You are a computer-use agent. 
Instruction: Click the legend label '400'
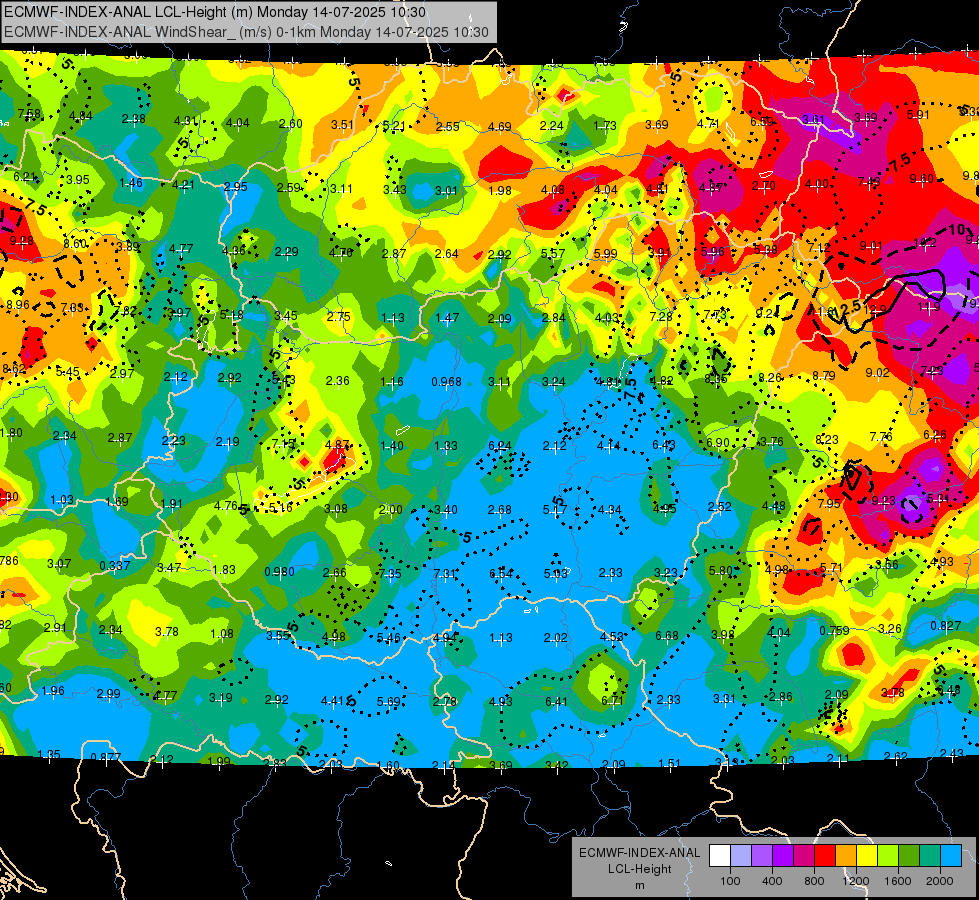(x=772, y=881)
